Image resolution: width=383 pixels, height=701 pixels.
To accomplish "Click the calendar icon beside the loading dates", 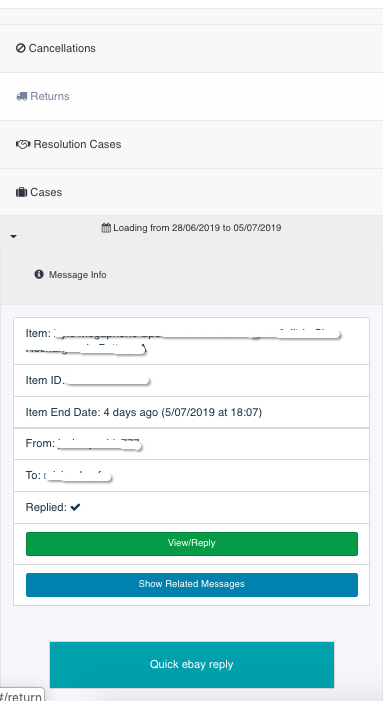I will click(106, 228).
